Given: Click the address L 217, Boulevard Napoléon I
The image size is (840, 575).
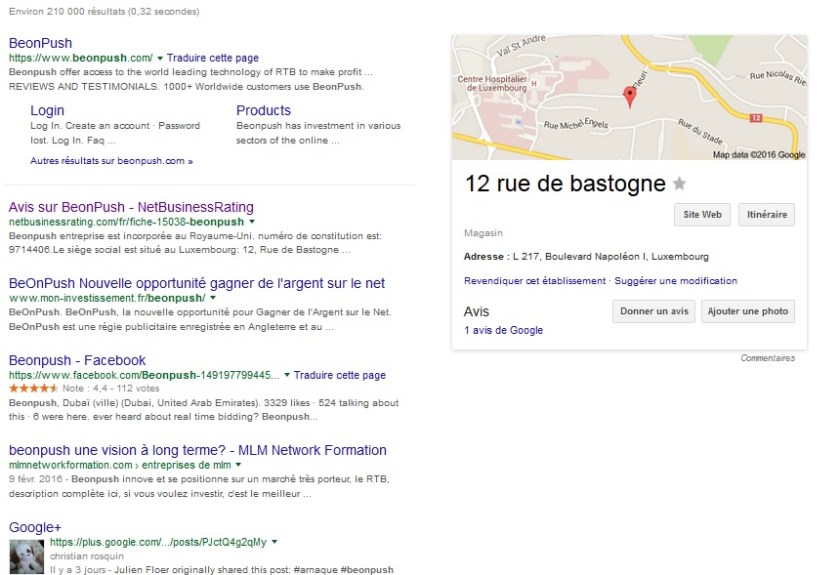Looking at the screenshot, I should pos(611,257).
